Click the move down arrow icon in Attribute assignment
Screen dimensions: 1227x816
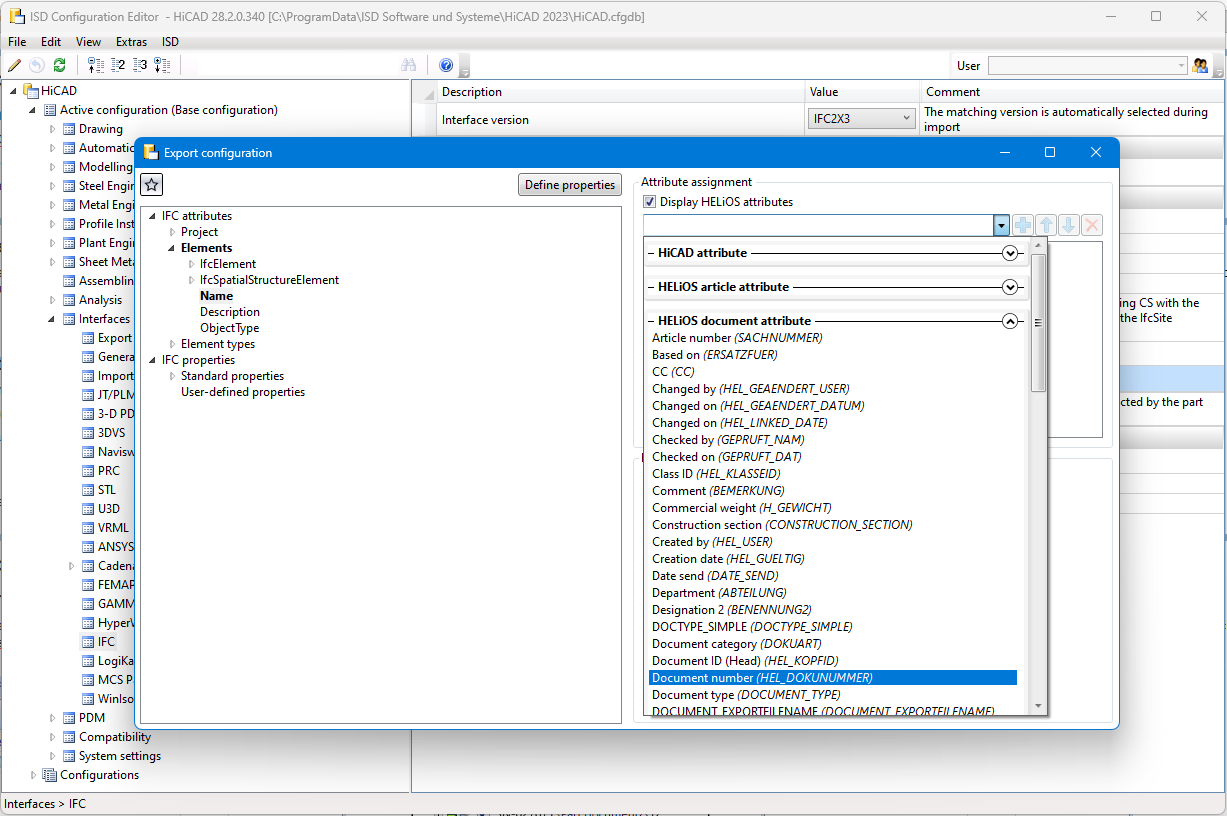click(x=1069, y=225)
